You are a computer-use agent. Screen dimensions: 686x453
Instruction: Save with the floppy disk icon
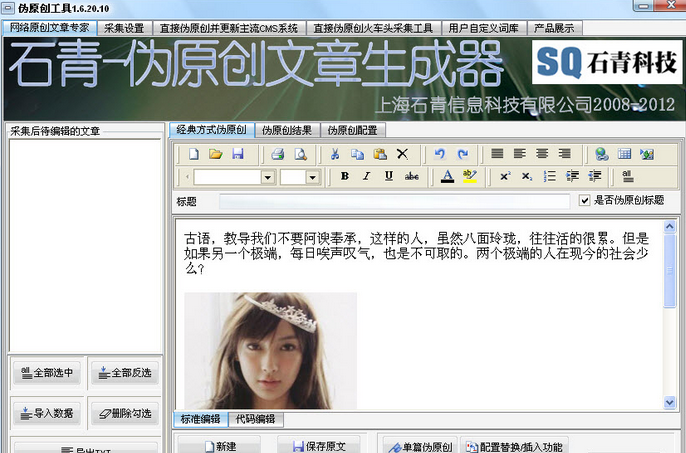pyautogui.click(x=238, y=154)
